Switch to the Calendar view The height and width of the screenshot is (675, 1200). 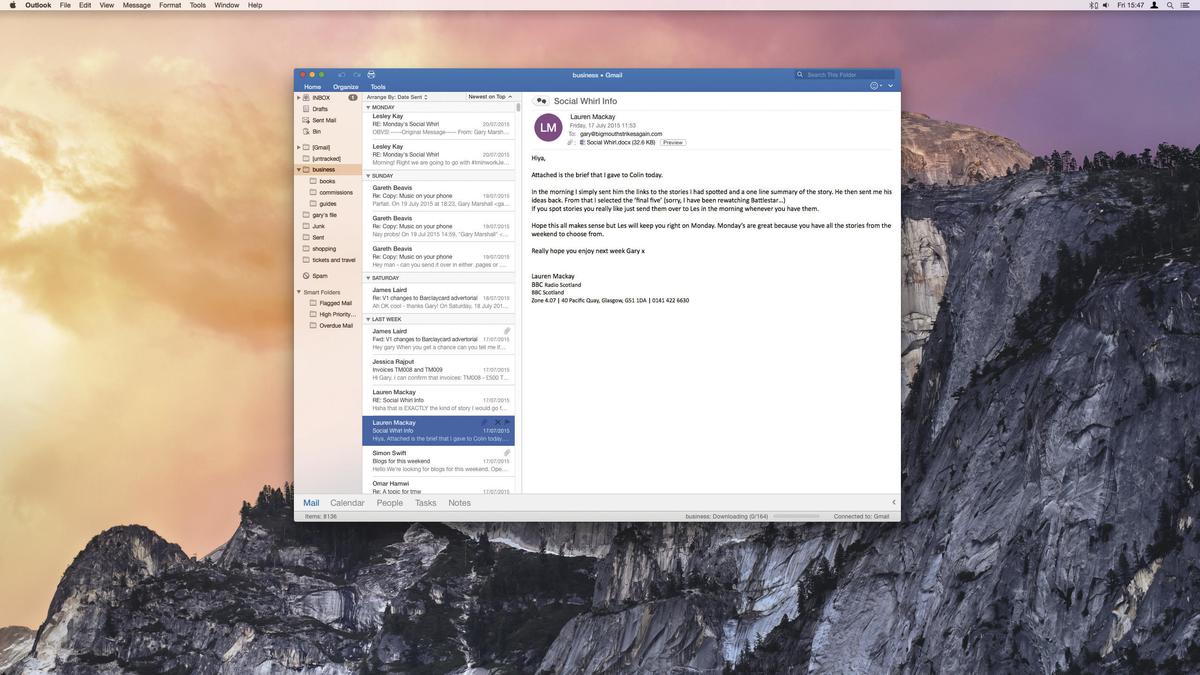(x=347, y=503)
